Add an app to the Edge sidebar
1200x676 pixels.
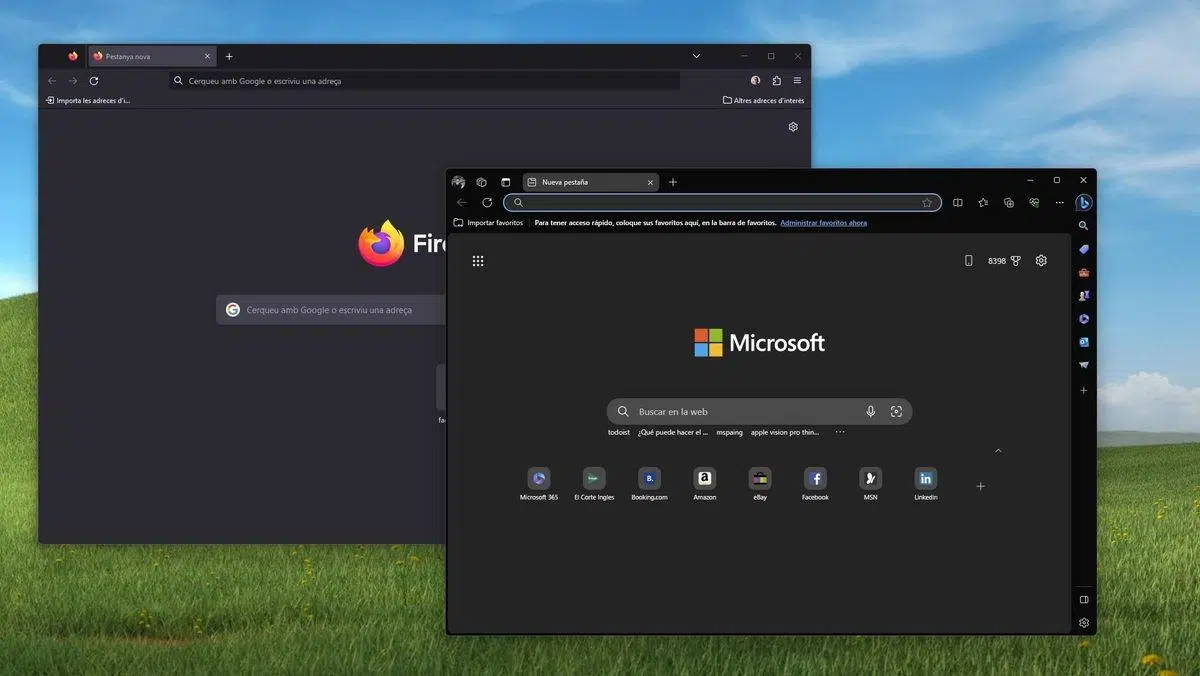point(1084,390)
